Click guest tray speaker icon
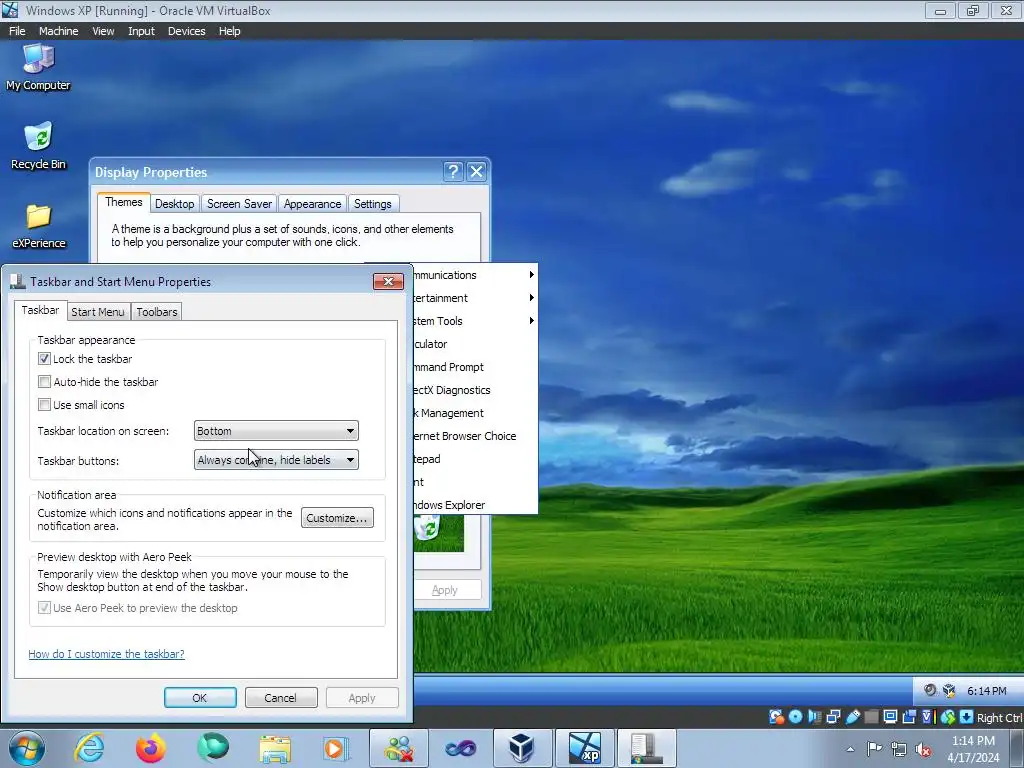This screenshot has height=768, width=1024. tap(930, 690)
